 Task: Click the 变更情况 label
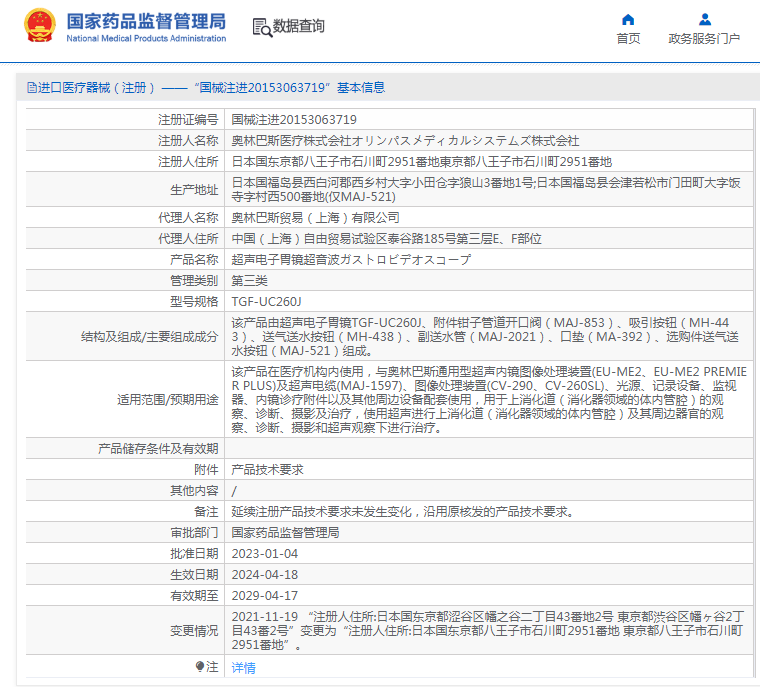(194, 631)
